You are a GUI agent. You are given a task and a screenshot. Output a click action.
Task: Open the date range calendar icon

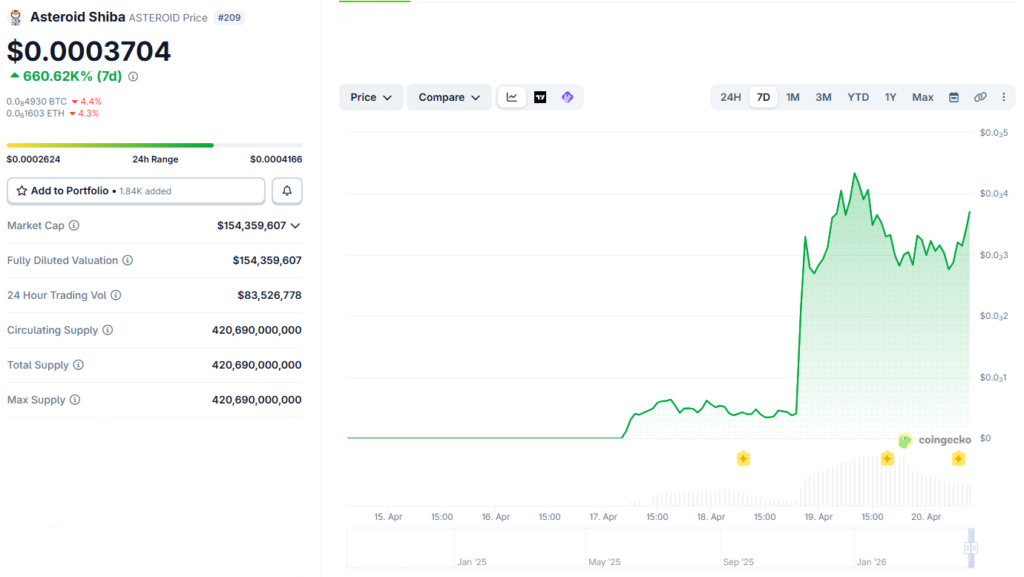tap(953, 97)
